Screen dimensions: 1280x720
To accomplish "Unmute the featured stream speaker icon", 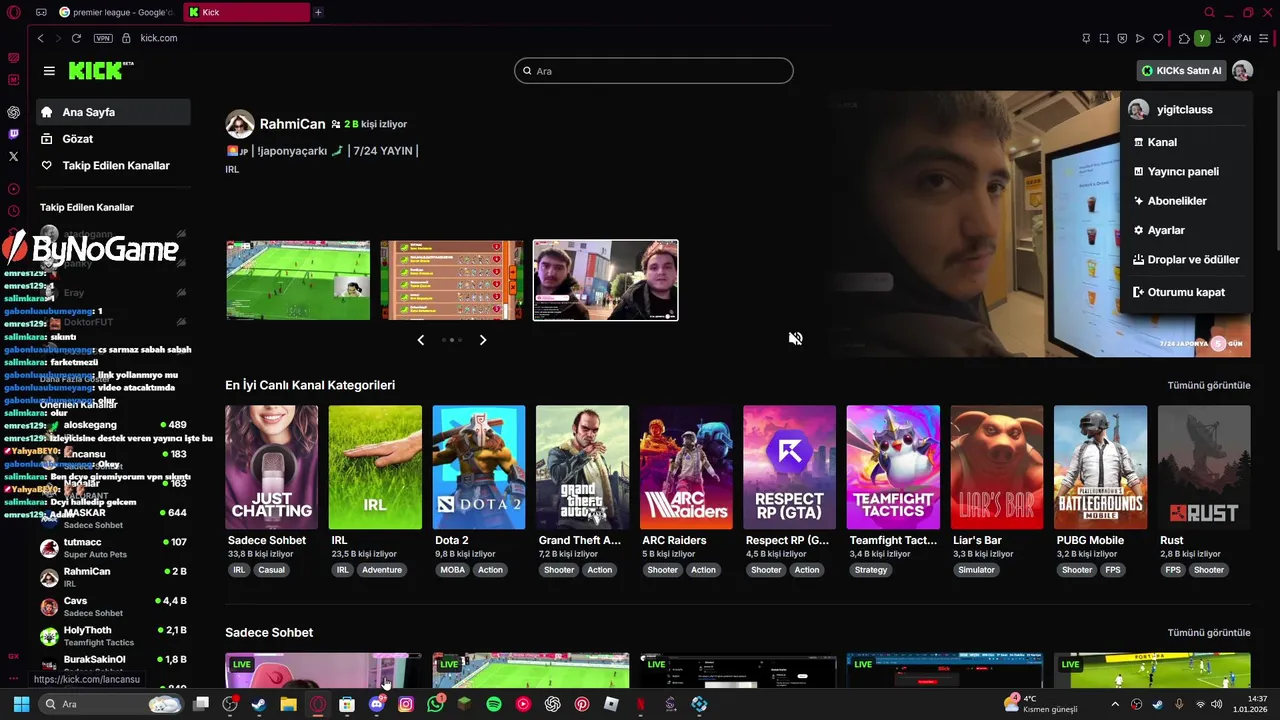I will pyautogui.click(x=795, y=339).
